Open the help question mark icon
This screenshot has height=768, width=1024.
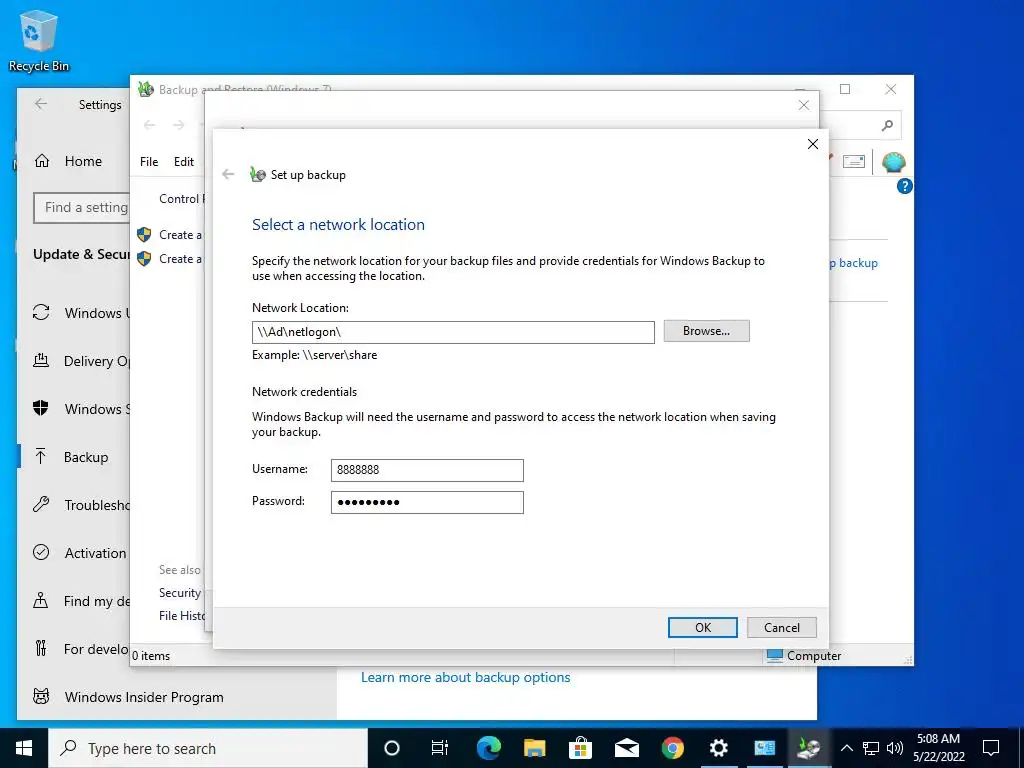(904, 186)
